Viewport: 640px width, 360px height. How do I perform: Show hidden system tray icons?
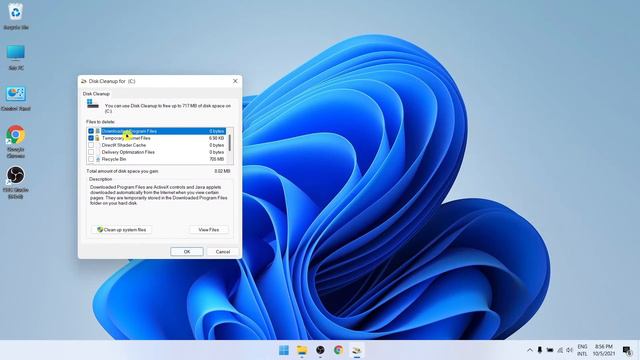[529, 350]
